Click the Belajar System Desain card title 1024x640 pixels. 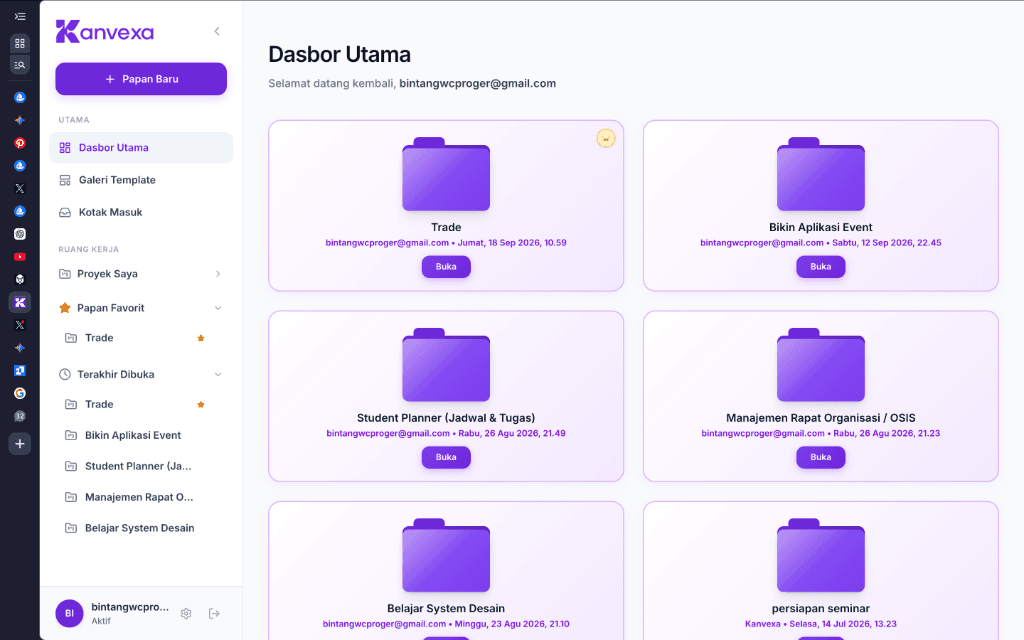click(x=446, y=609)
